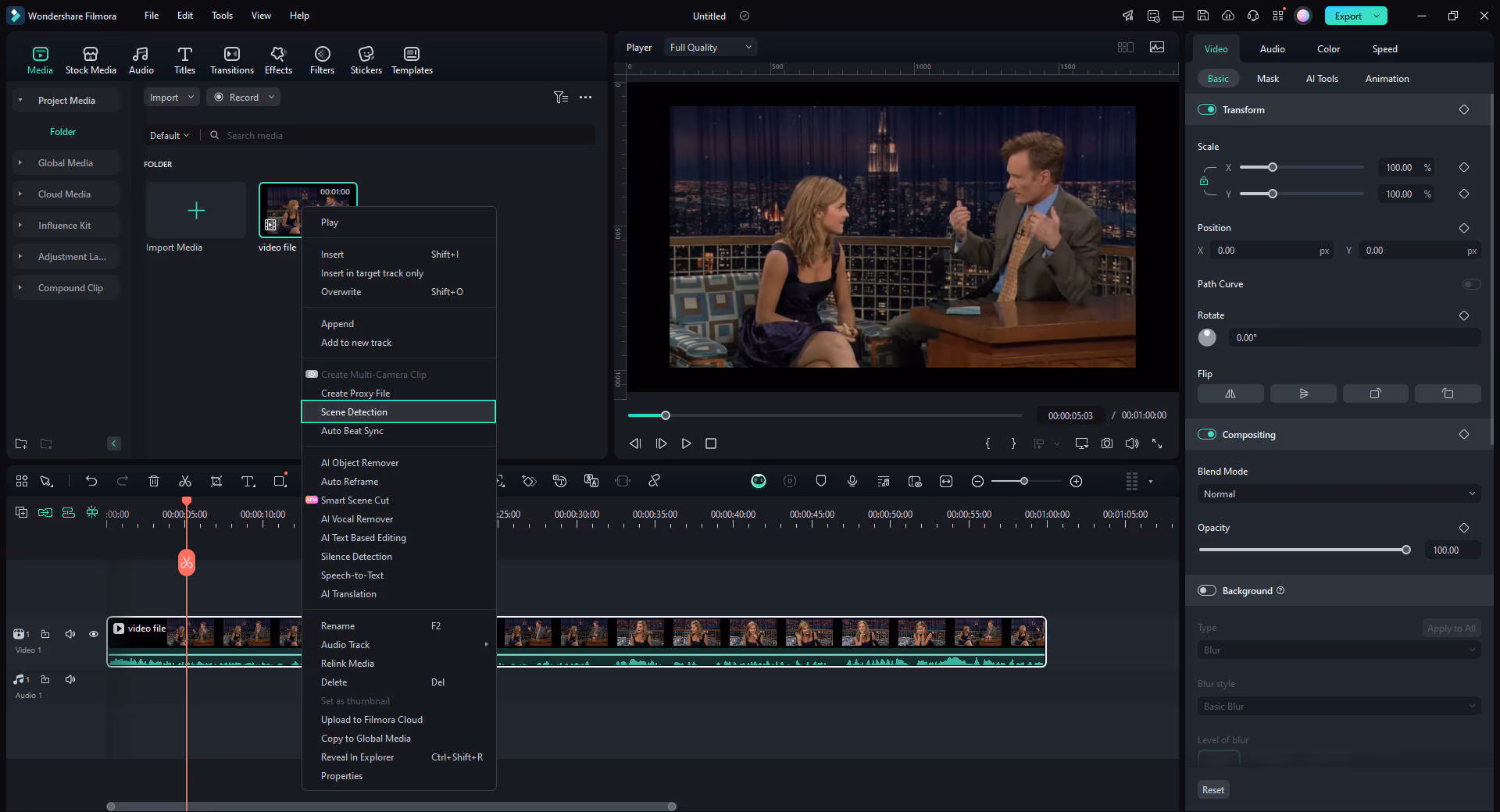The width and height of the screenshot is (1500, 812).
Task: Open the Stickers library tab
Action: (x=366, y=60)
